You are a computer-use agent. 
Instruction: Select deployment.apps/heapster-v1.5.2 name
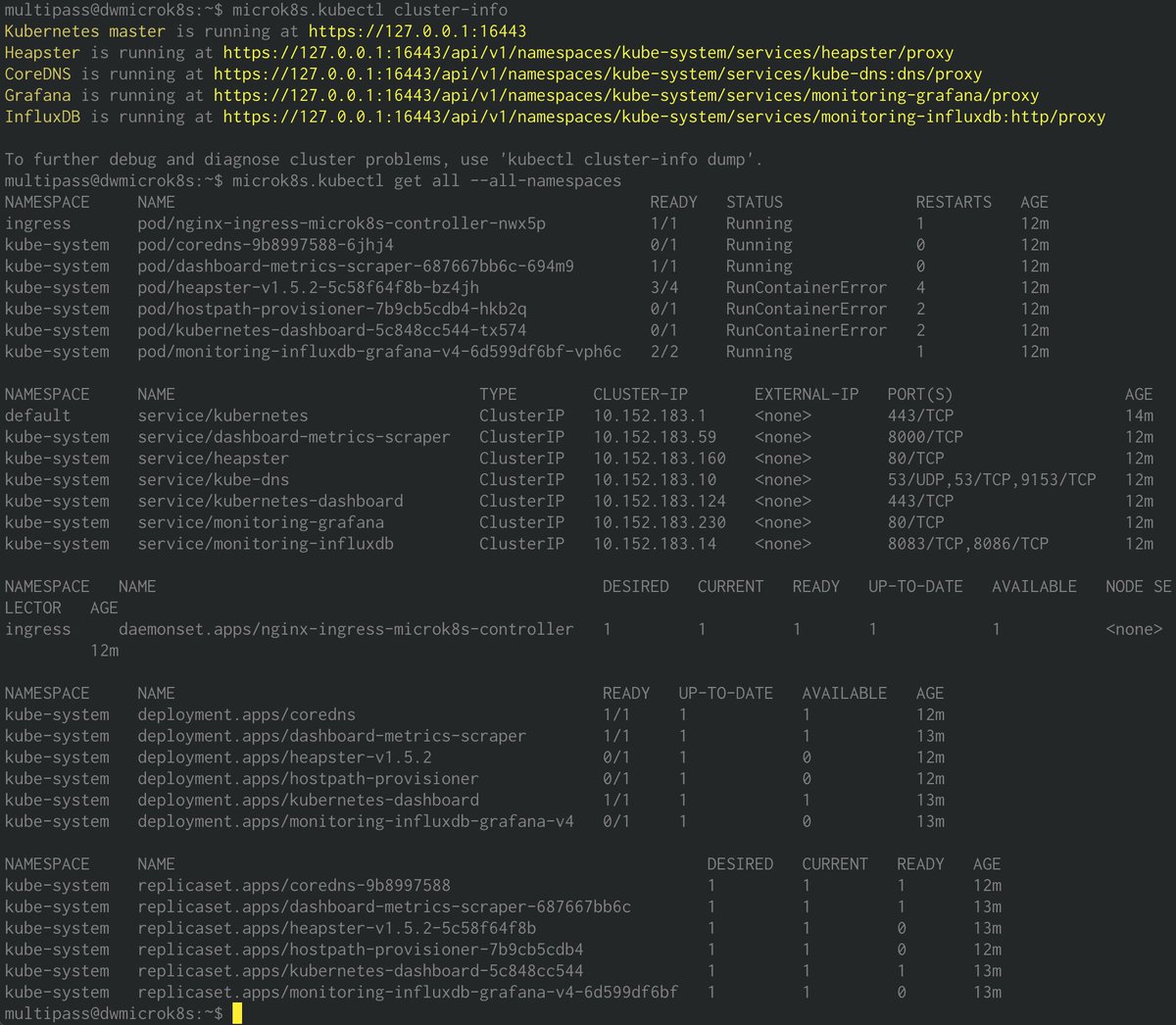tap(284, 758)
